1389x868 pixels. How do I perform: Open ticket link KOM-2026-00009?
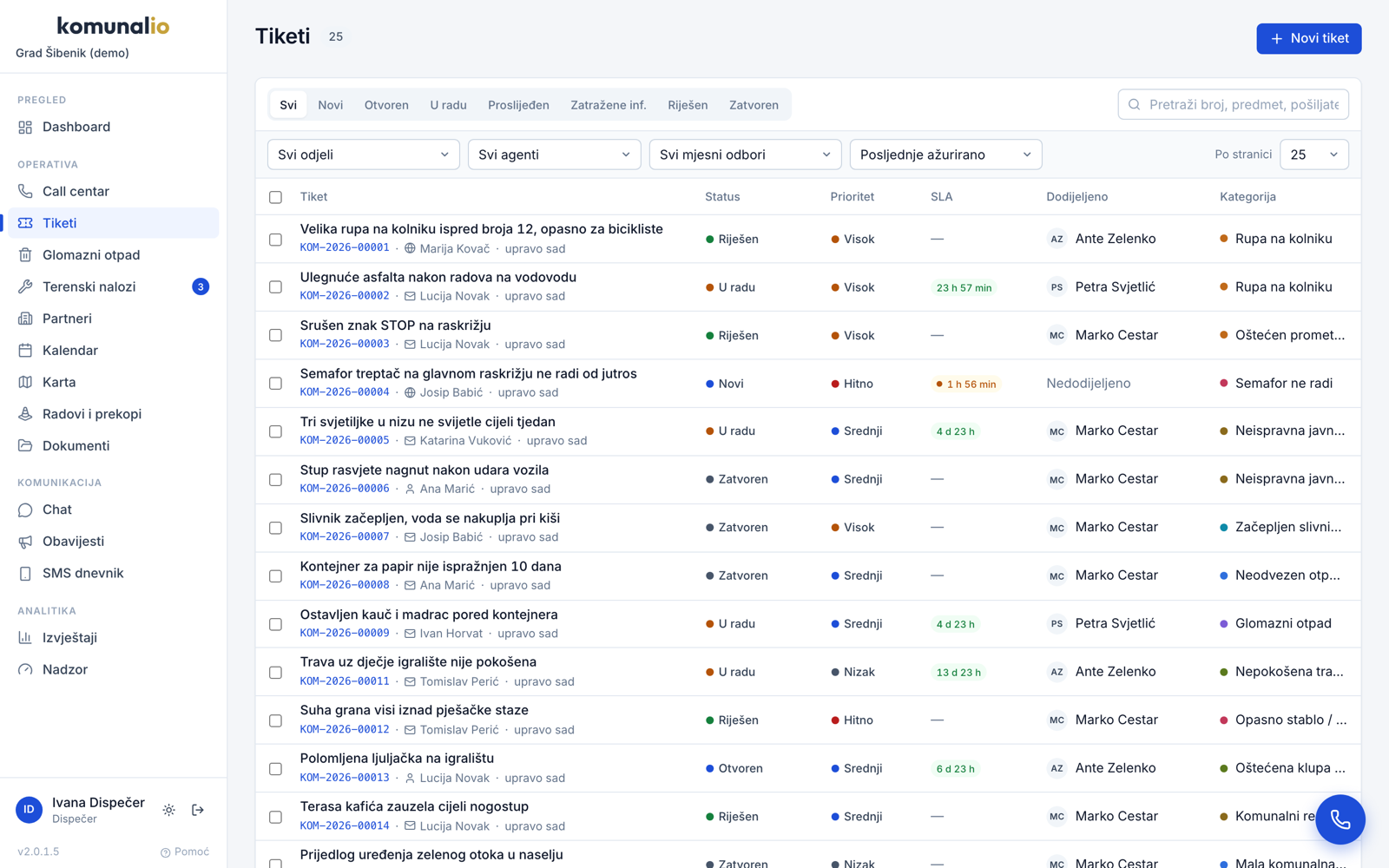pos(345,634)
